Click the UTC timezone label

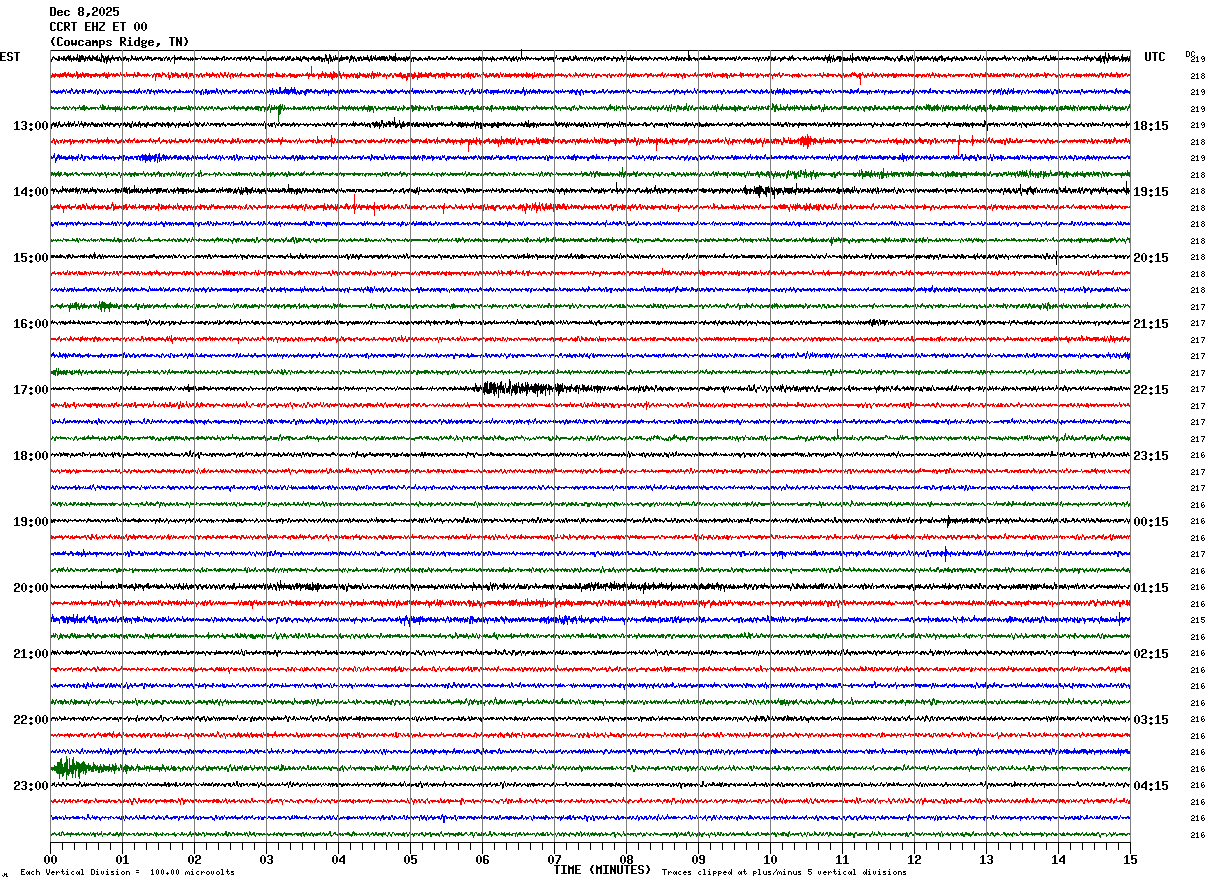click(1155, 57)
